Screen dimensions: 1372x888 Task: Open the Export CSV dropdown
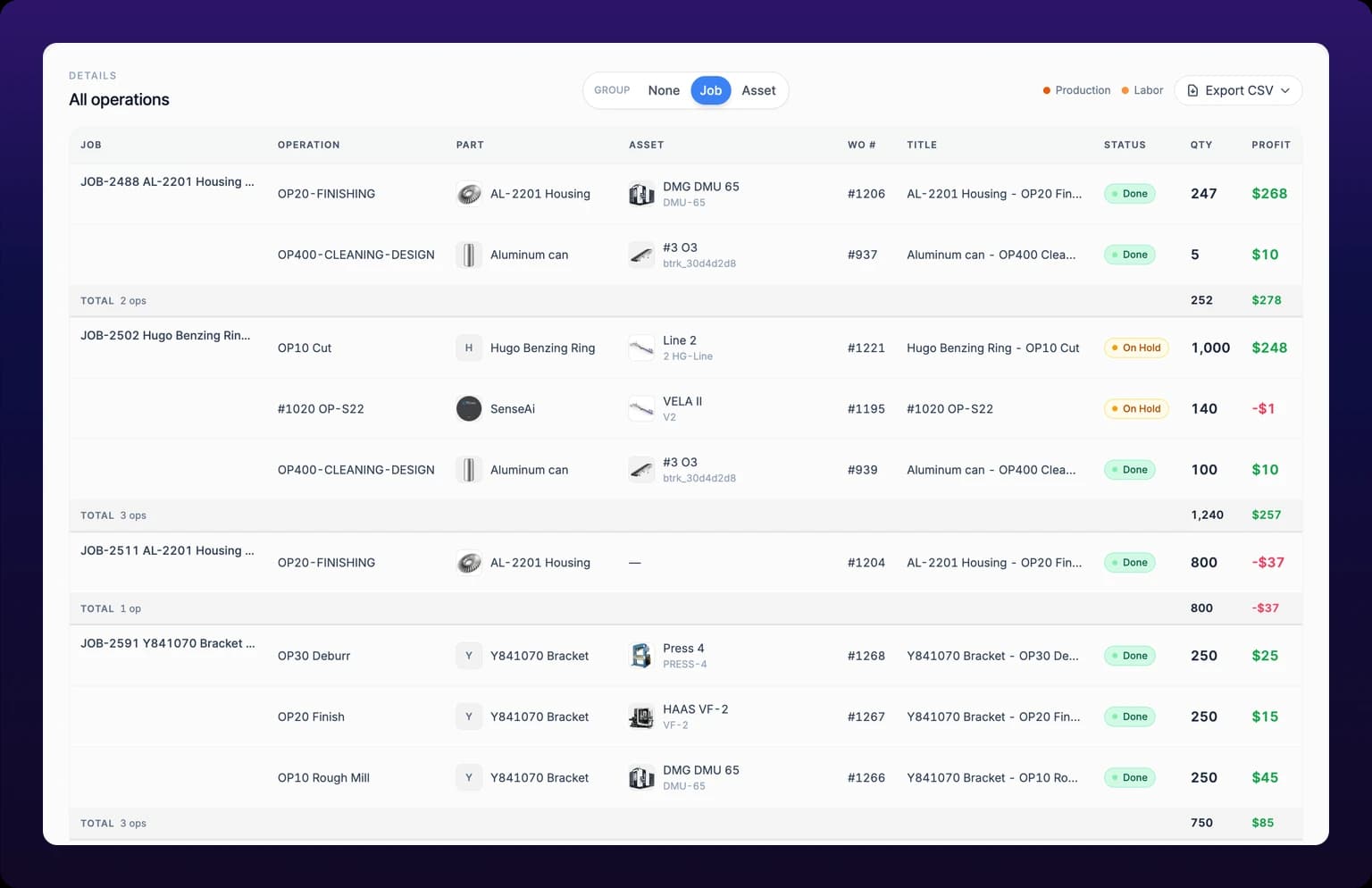(1238, 90)
